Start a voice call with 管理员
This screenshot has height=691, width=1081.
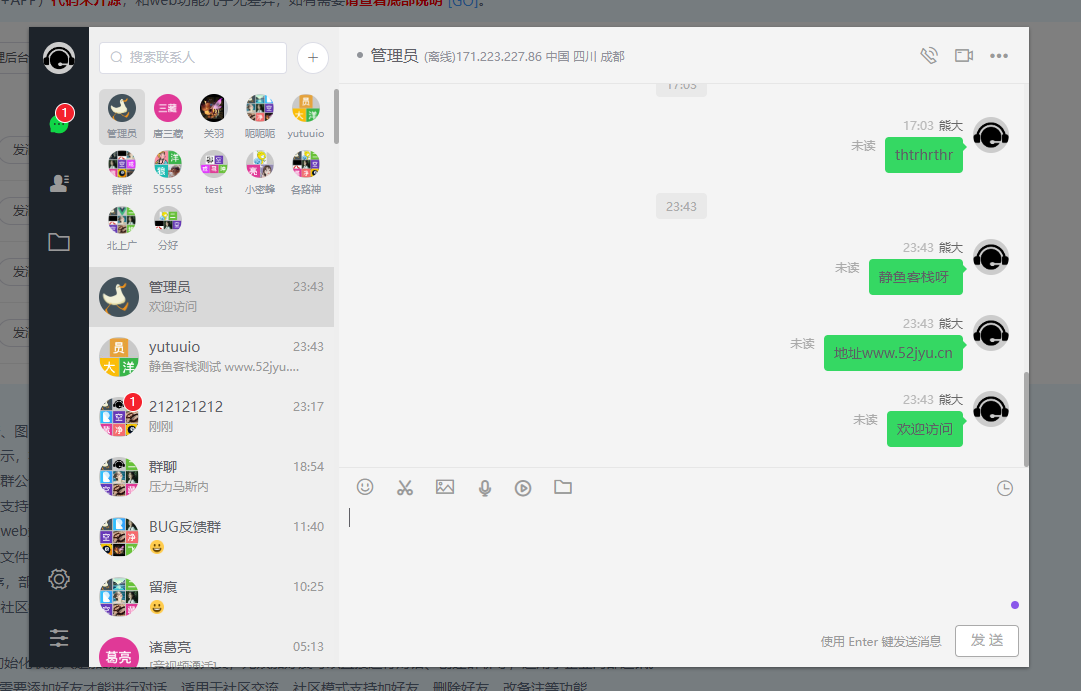click(x=929, y=56)
